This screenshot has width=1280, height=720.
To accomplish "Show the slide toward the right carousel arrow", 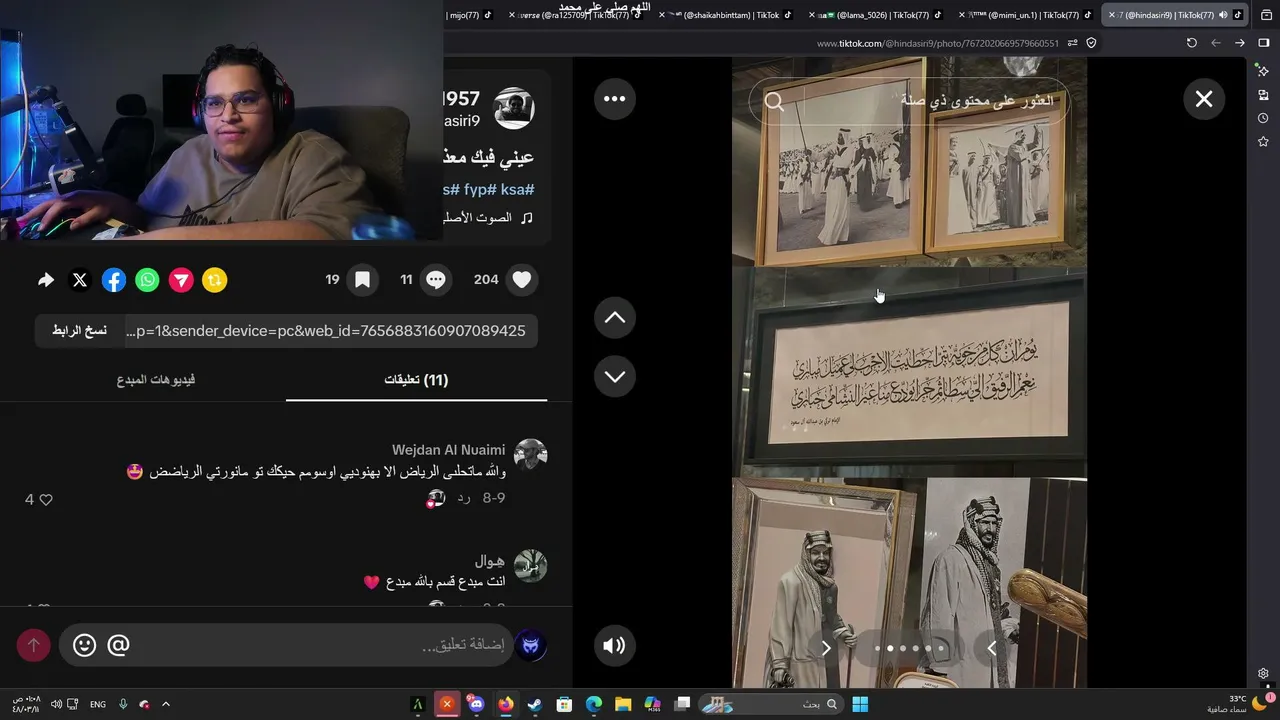I will [992, 648].
